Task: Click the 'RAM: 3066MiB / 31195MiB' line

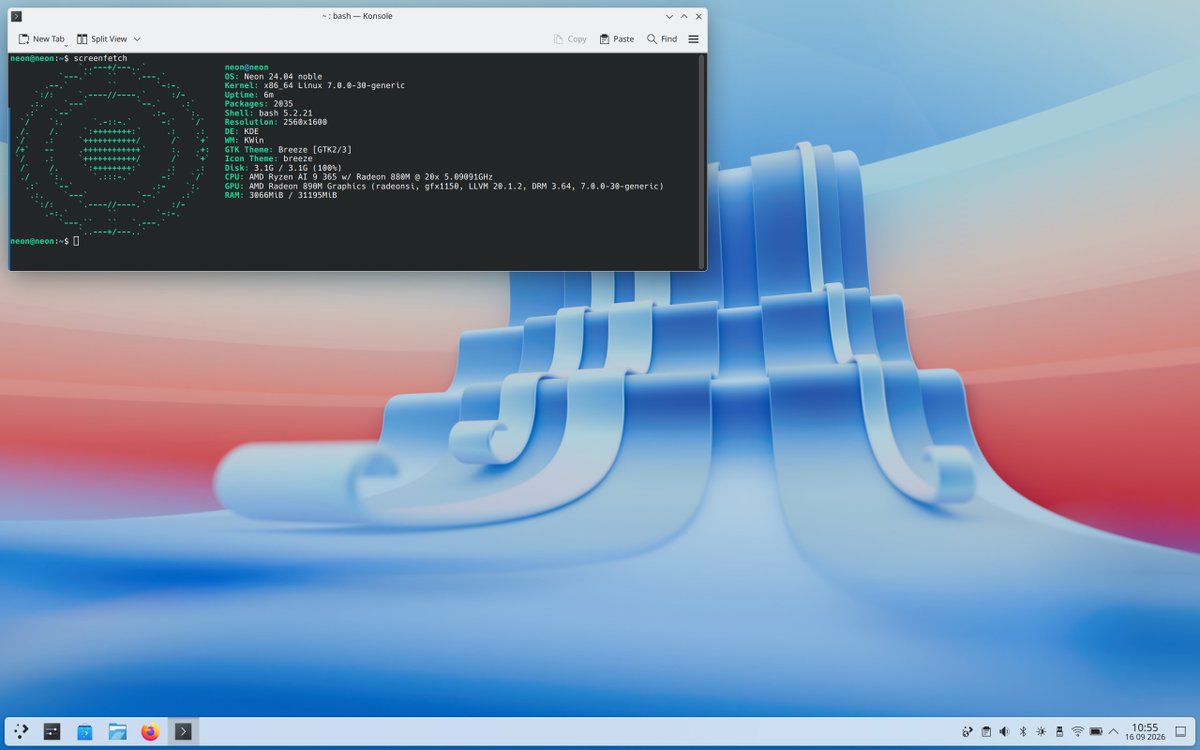Action: click(x=281, y=195)
